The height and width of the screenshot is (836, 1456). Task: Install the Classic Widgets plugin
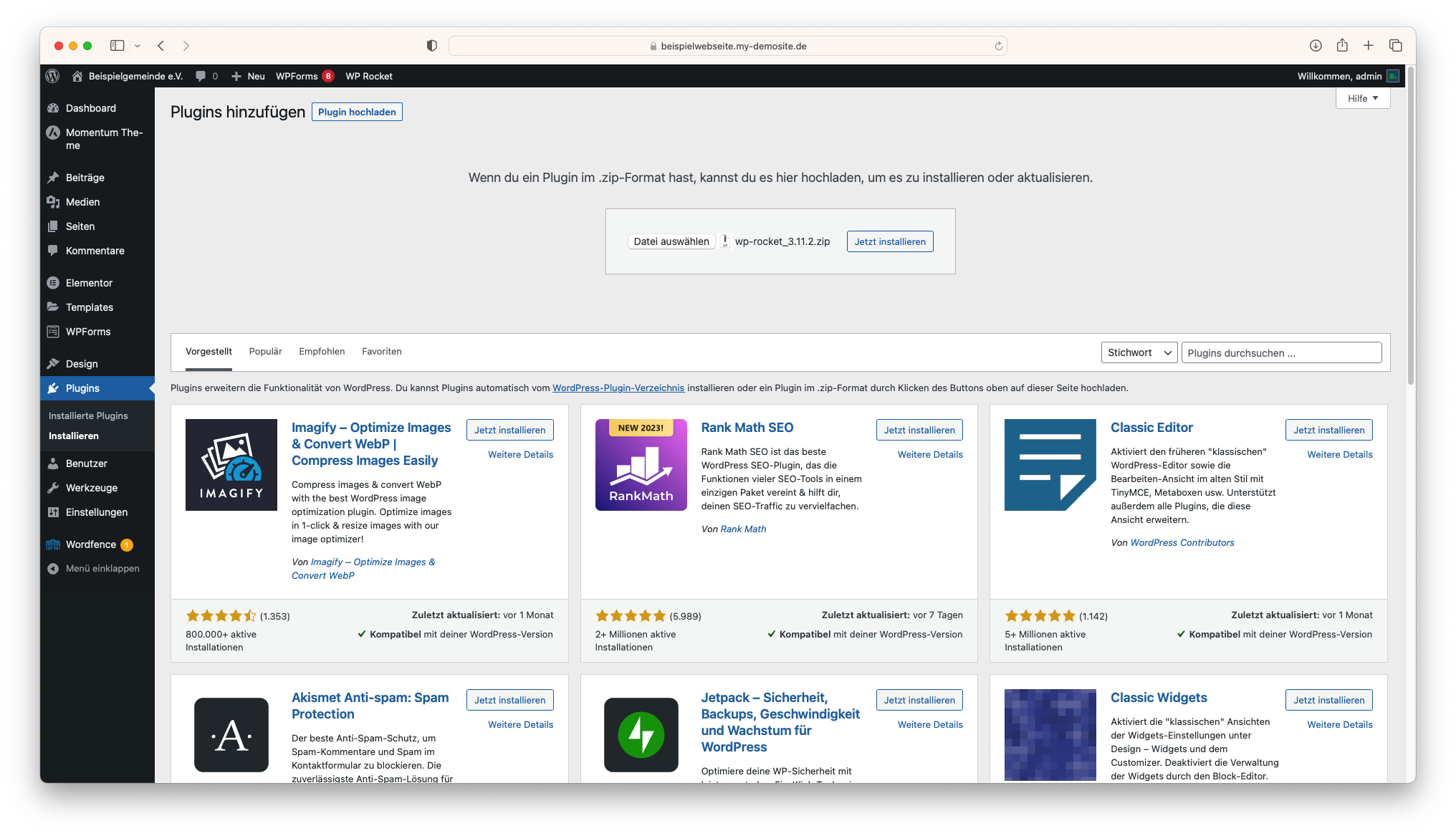(1329, 700)
